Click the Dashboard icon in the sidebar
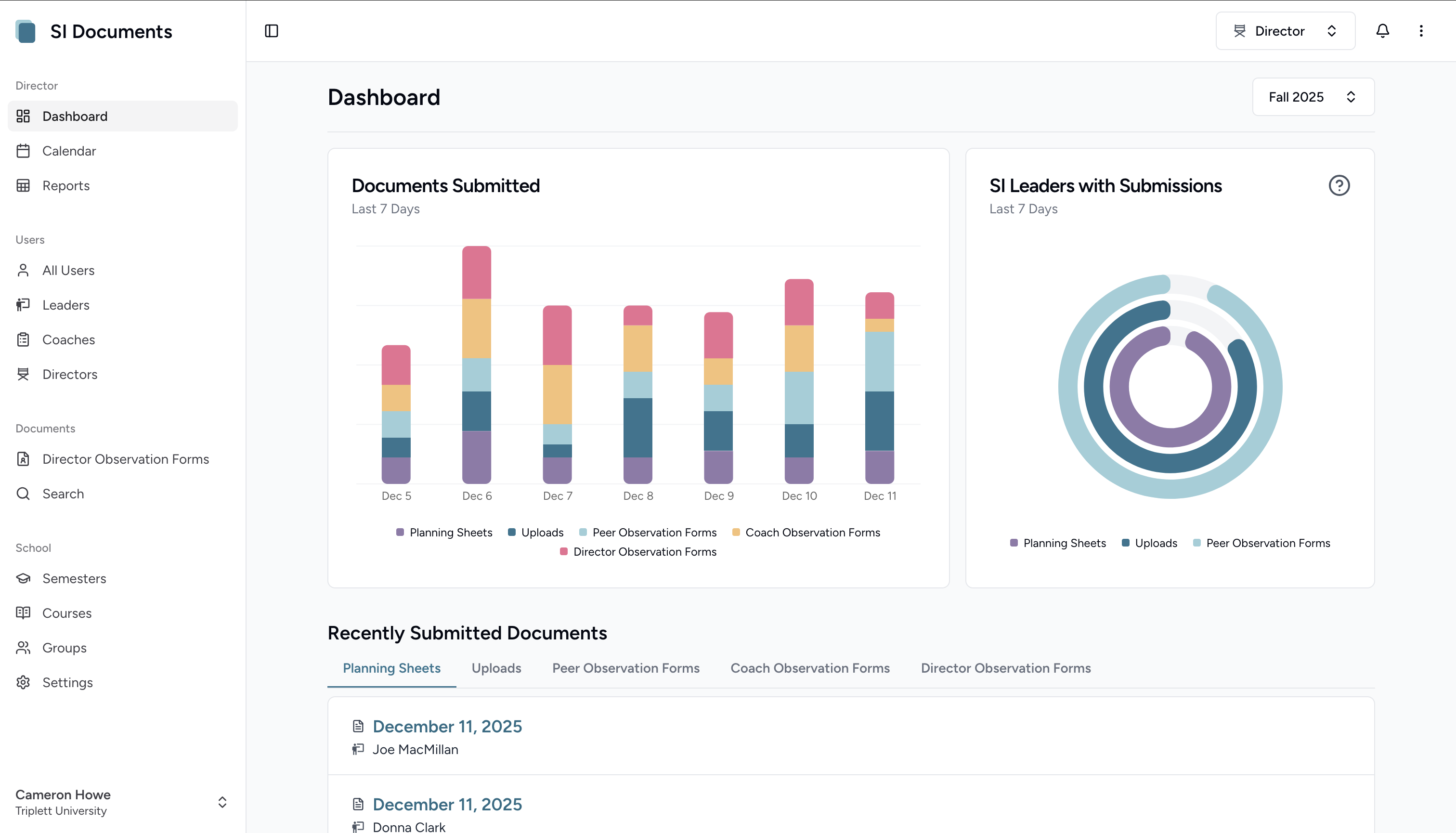The width and height of the screenshot is (1456, 833). click(x=24, y=116)
